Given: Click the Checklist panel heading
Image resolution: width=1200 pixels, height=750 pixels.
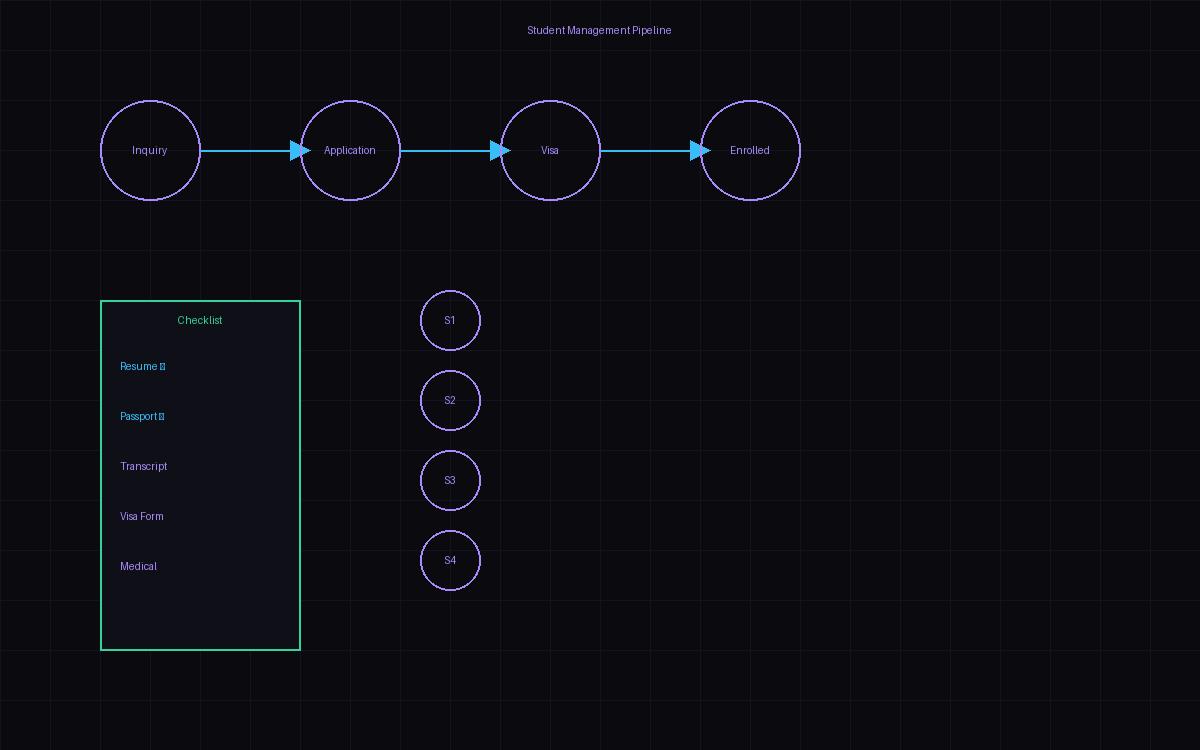Looking at the screenshot, I should [x=200, y=320].
